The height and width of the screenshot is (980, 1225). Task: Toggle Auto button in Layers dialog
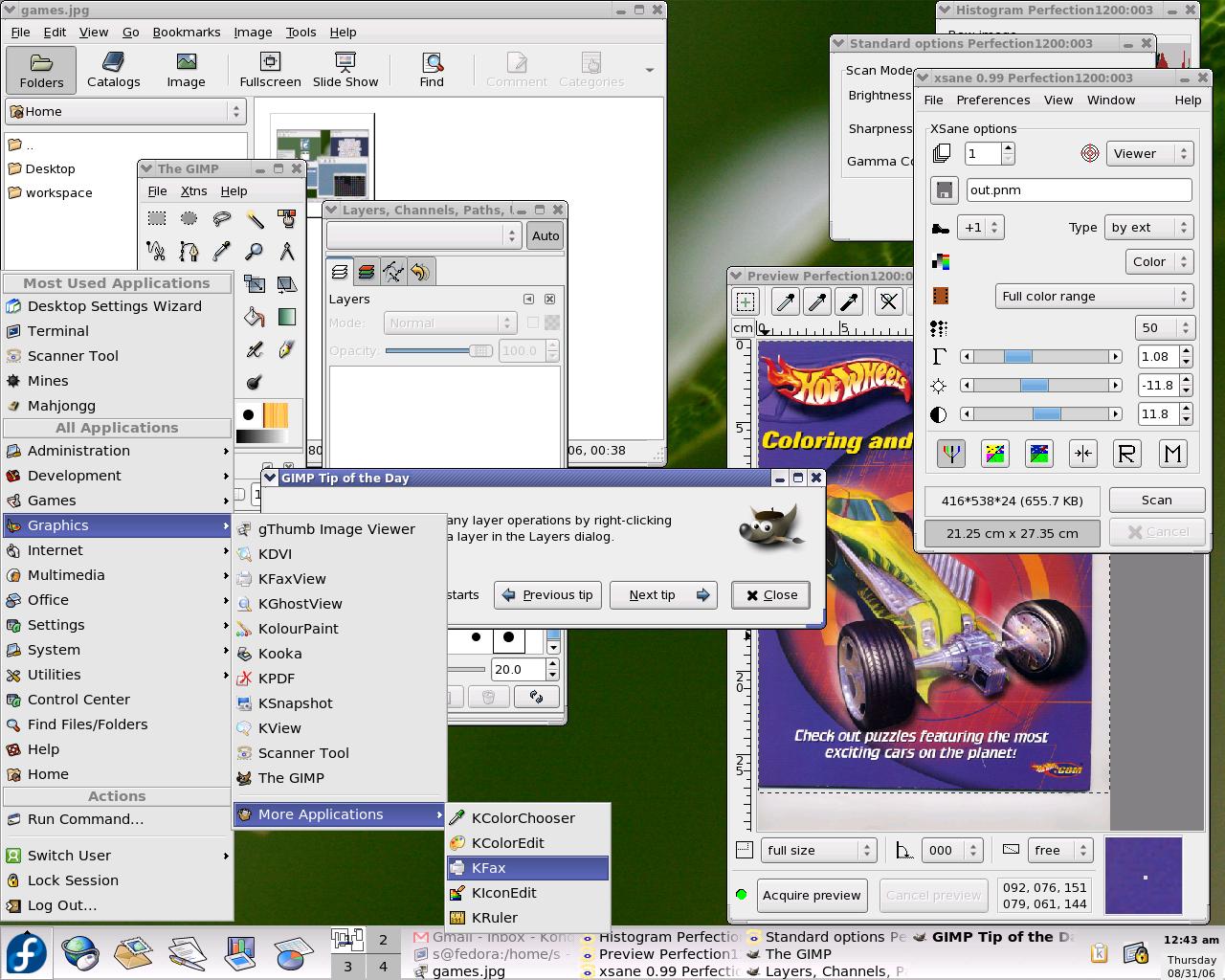546,235
